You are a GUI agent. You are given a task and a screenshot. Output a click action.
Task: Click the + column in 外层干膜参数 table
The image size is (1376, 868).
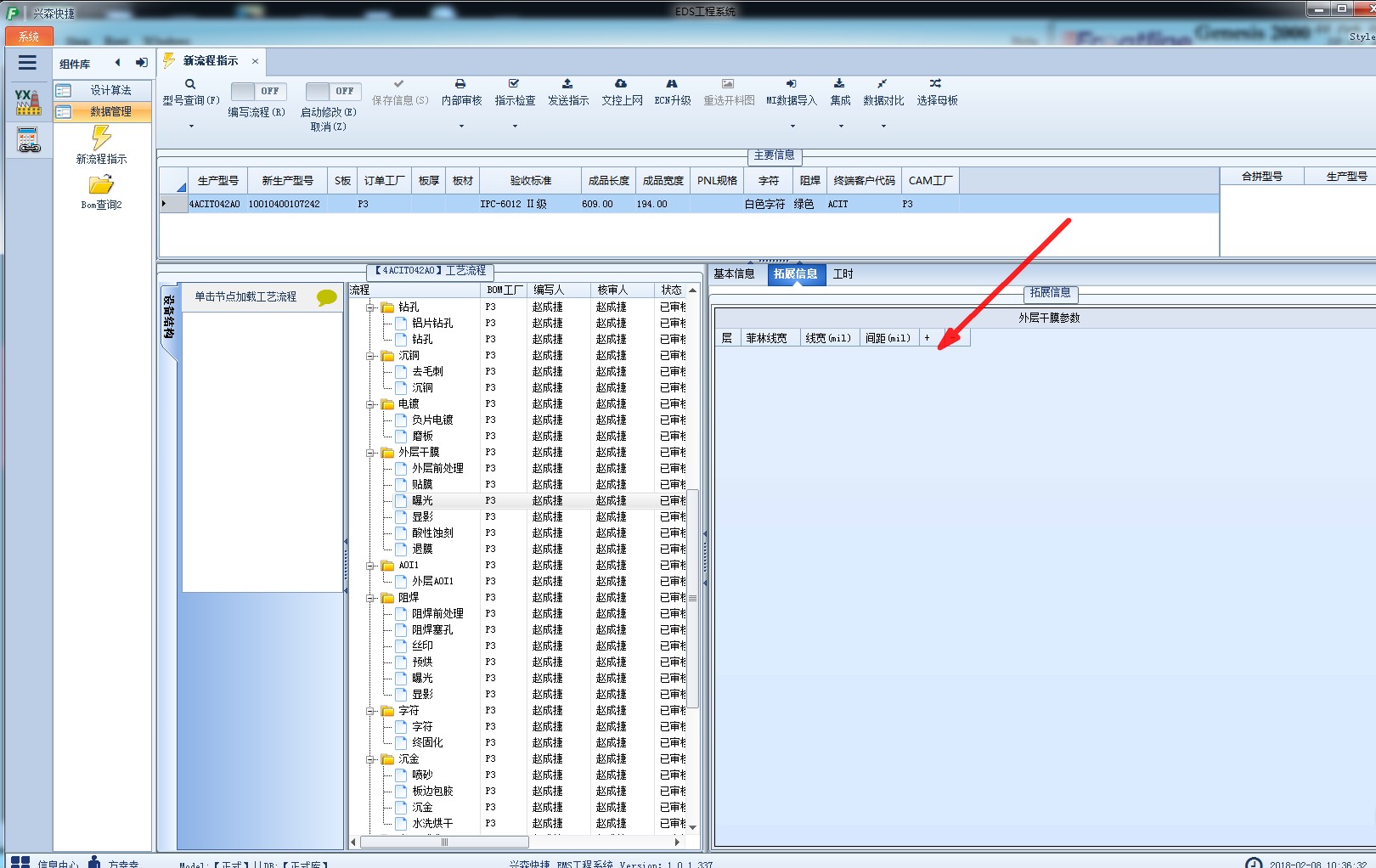[x=927, y=338]
